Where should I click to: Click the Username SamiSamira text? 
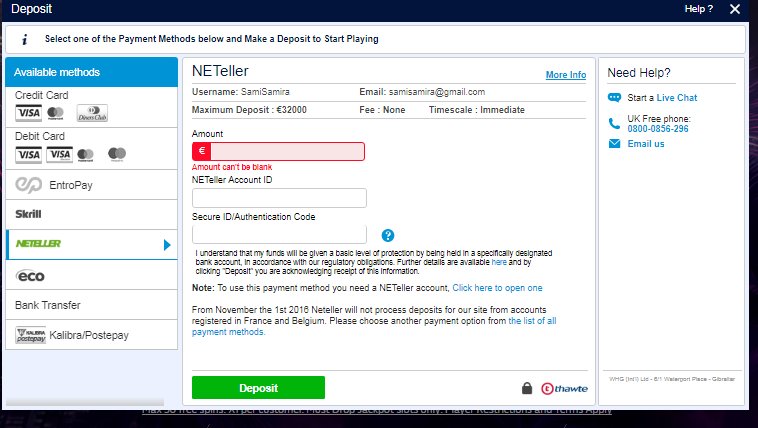(x=241, y=92)
